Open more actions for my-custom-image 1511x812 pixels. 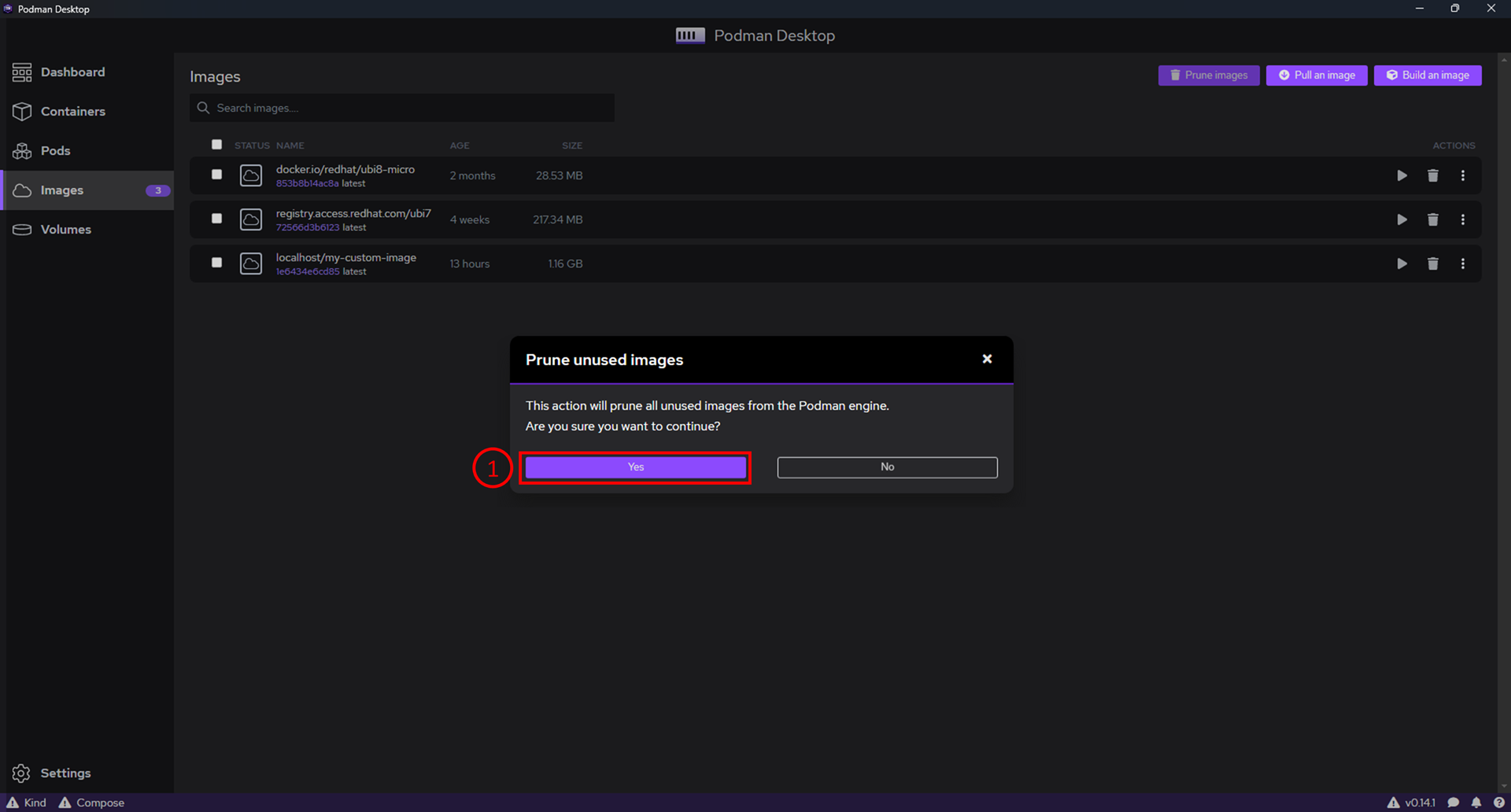coord(1463,264)
